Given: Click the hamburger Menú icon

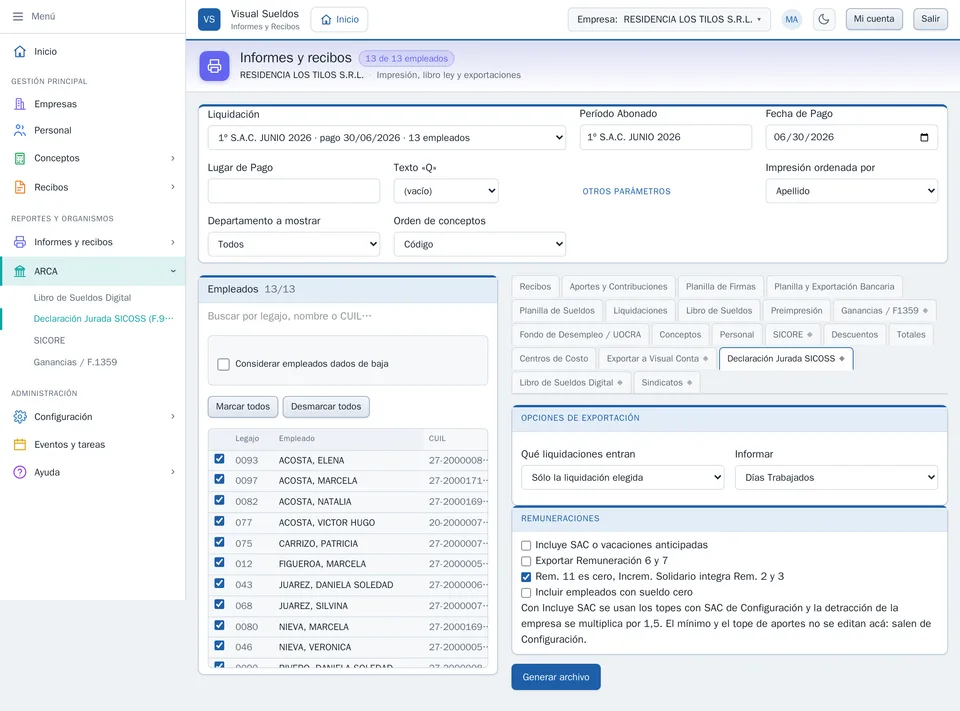Looking at the screenshot, I should [18, 17].
